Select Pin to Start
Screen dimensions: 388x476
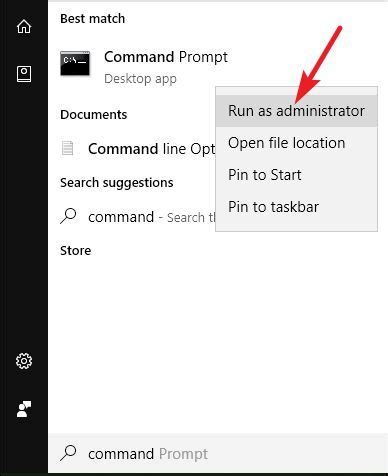(296, 175)
